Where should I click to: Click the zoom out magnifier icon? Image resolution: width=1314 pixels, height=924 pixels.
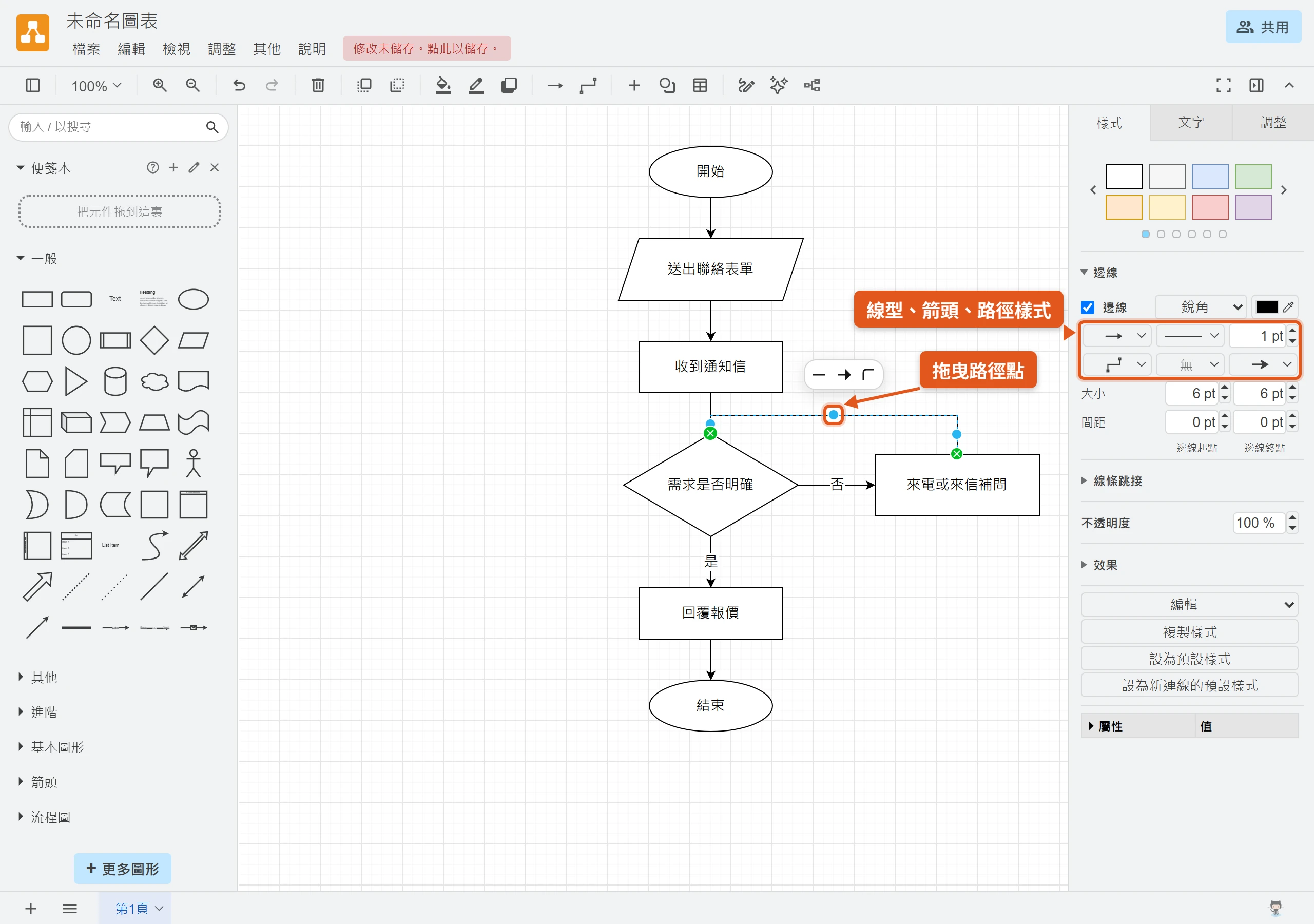pos(193,85)
